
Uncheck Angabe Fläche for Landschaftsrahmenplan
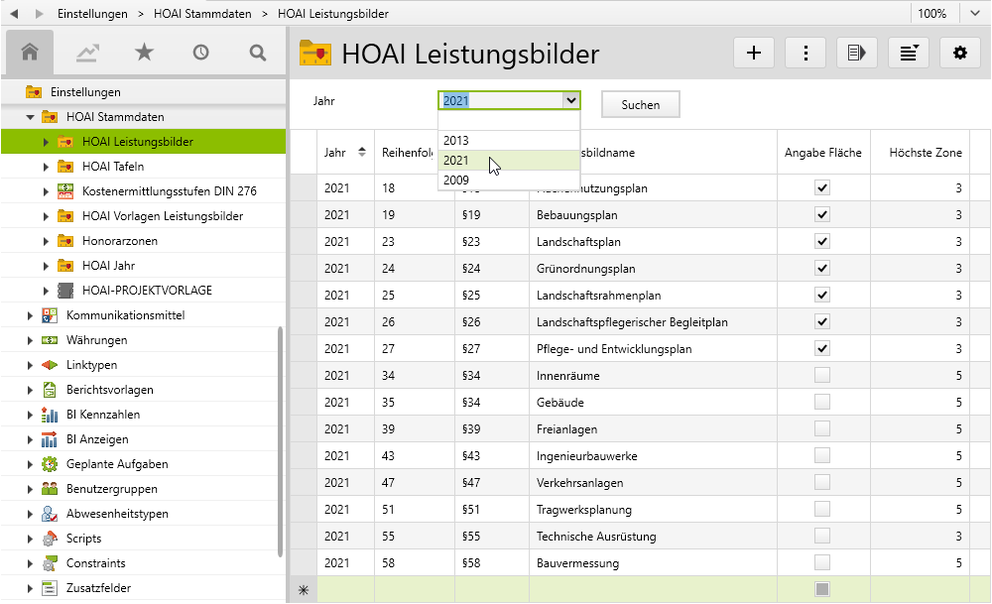822,295
